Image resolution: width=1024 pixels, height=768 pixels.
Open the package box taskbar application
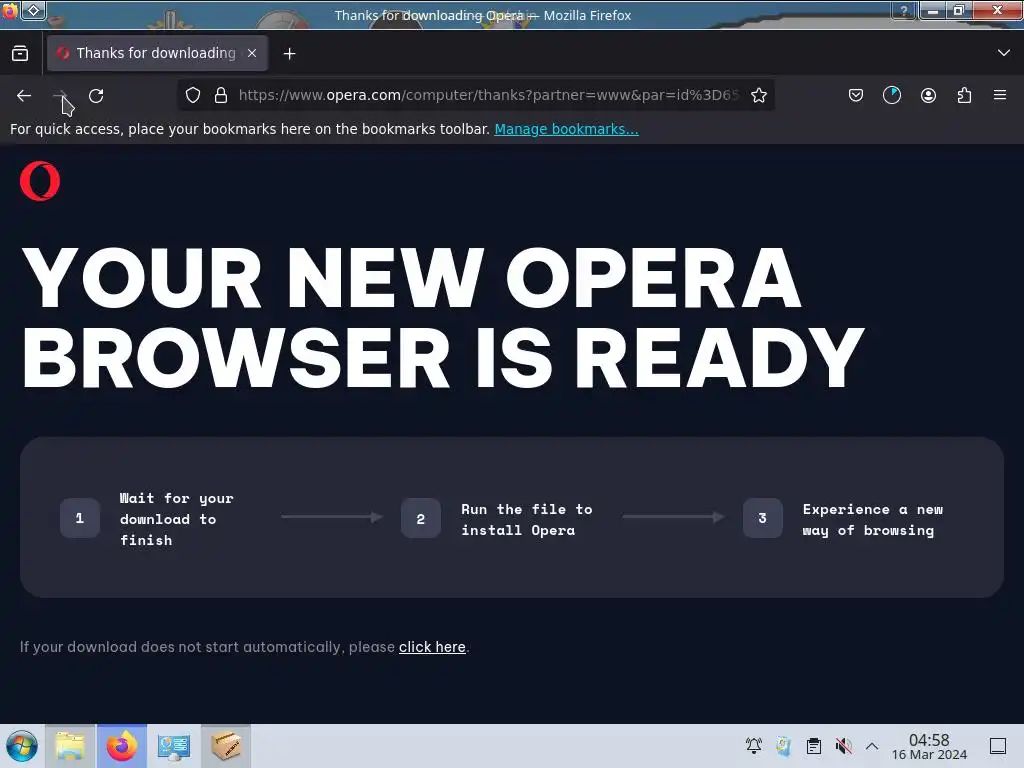[x=226, y=746]
